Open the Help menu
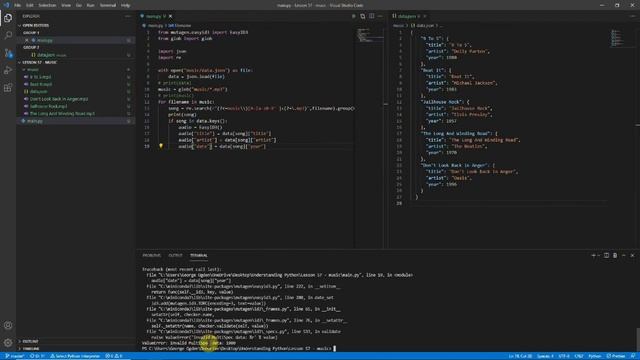This screenshot has height=360, width=640. point(125,5)
